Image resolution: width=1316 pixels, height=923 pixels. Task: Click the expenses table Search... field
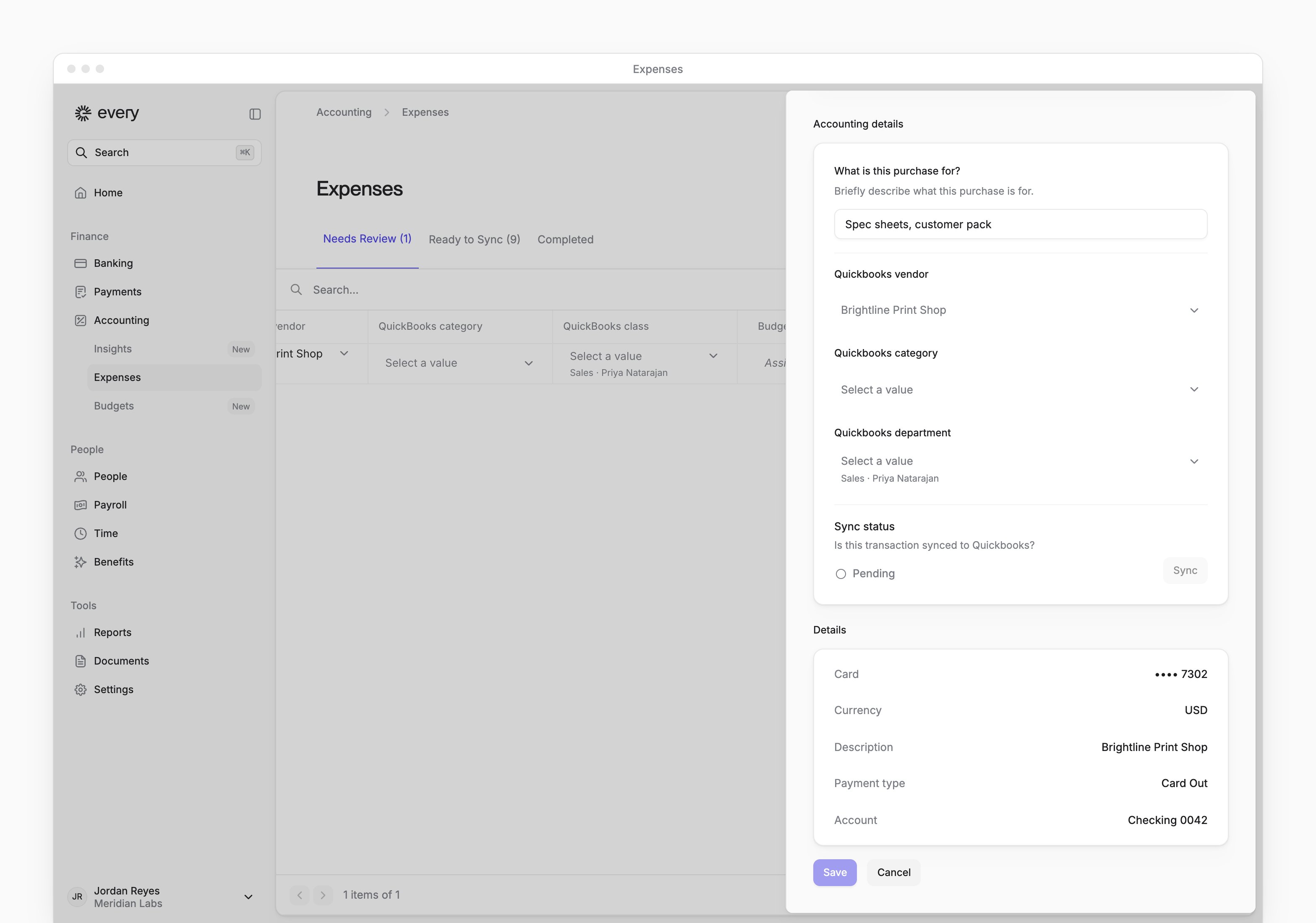(x=531, y=290)
